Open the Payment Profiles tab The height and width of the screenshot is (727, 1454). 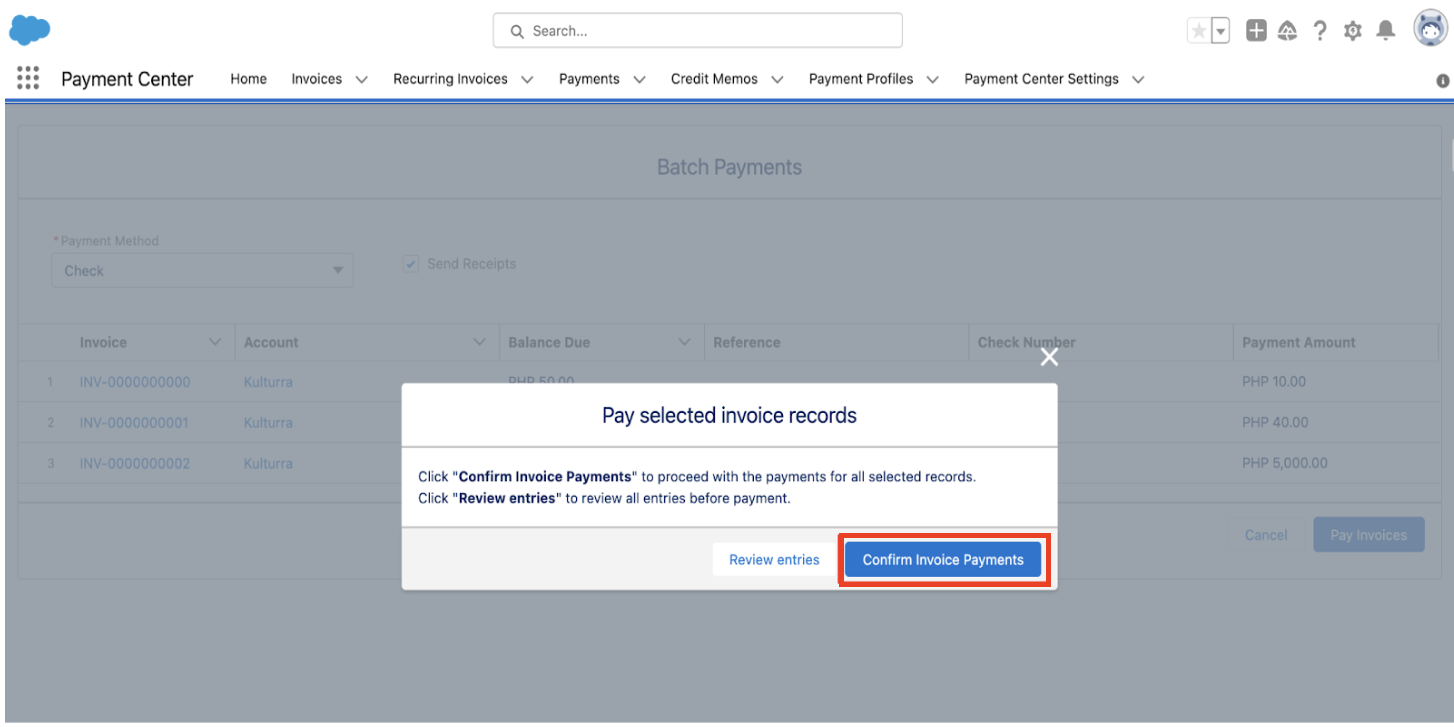tap(861, 79)
